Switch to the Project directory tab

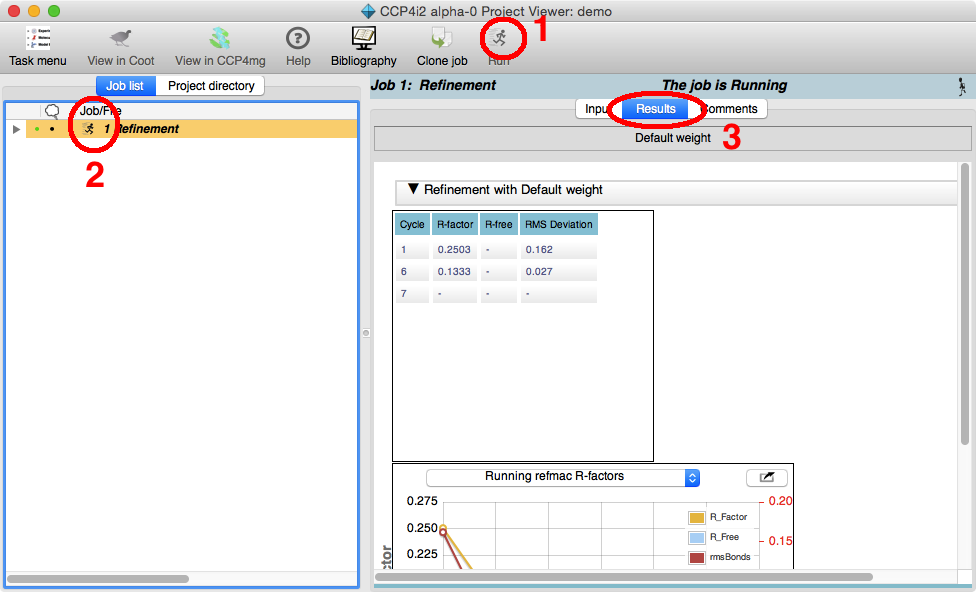click(211, 86)
